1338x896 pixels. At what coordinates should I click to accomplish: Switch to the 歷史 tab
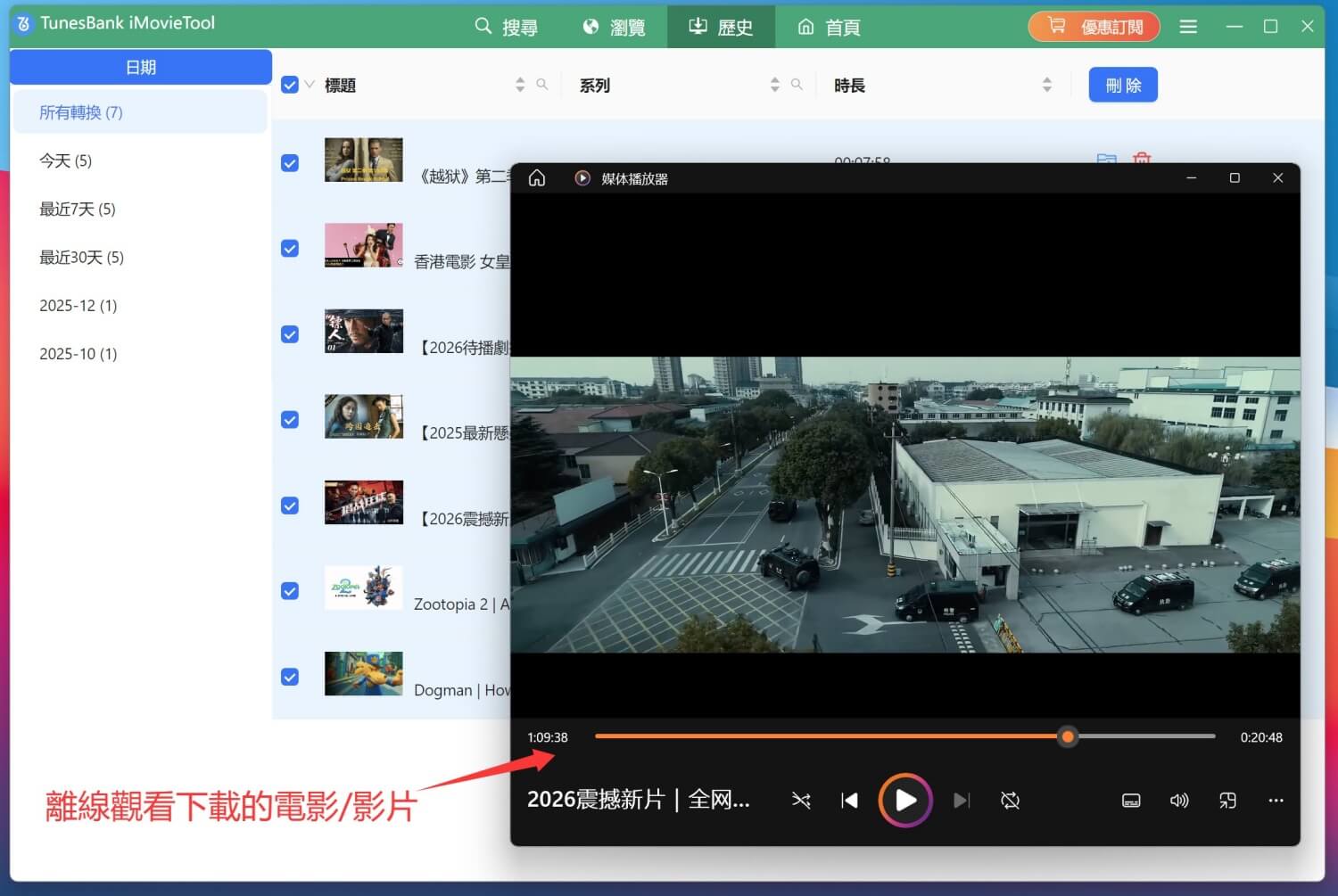pos(719,26)
